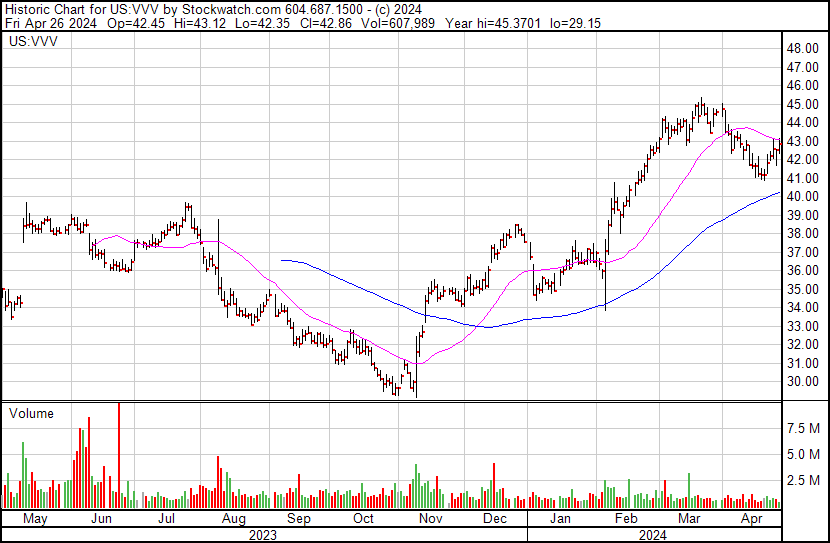Click the US:VVV ticker label
Viewport: 830px width, 543px height.
click(x=33, y=41)
